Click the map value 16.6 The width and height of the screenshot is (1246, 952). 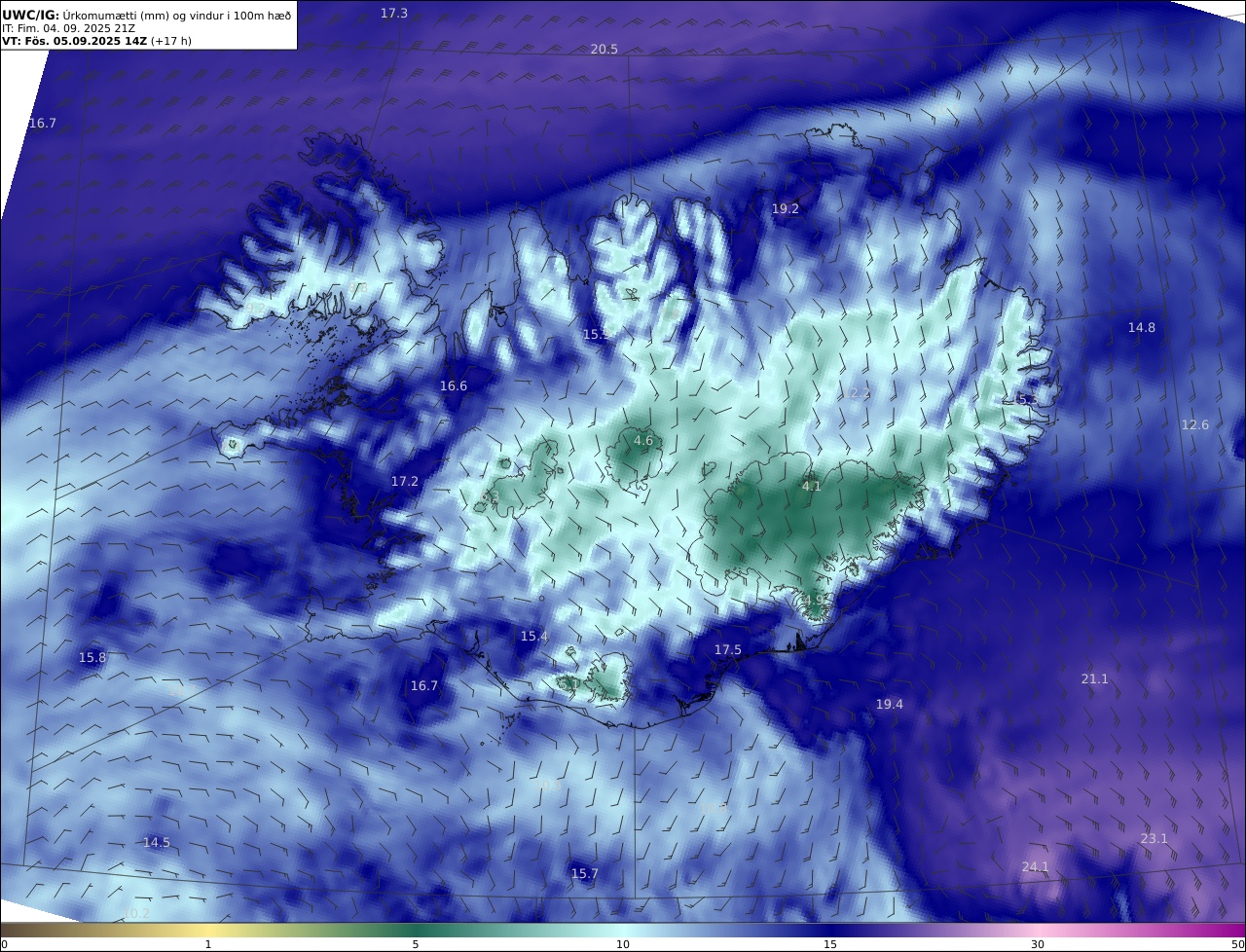[453, 385]
